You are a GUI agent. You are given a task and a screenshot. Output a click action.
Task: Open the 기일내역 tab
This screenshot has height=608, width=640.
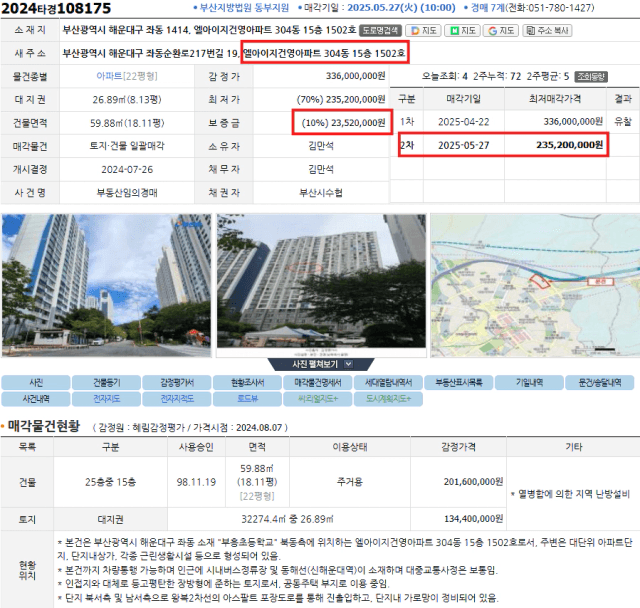[x=529, y=382]
